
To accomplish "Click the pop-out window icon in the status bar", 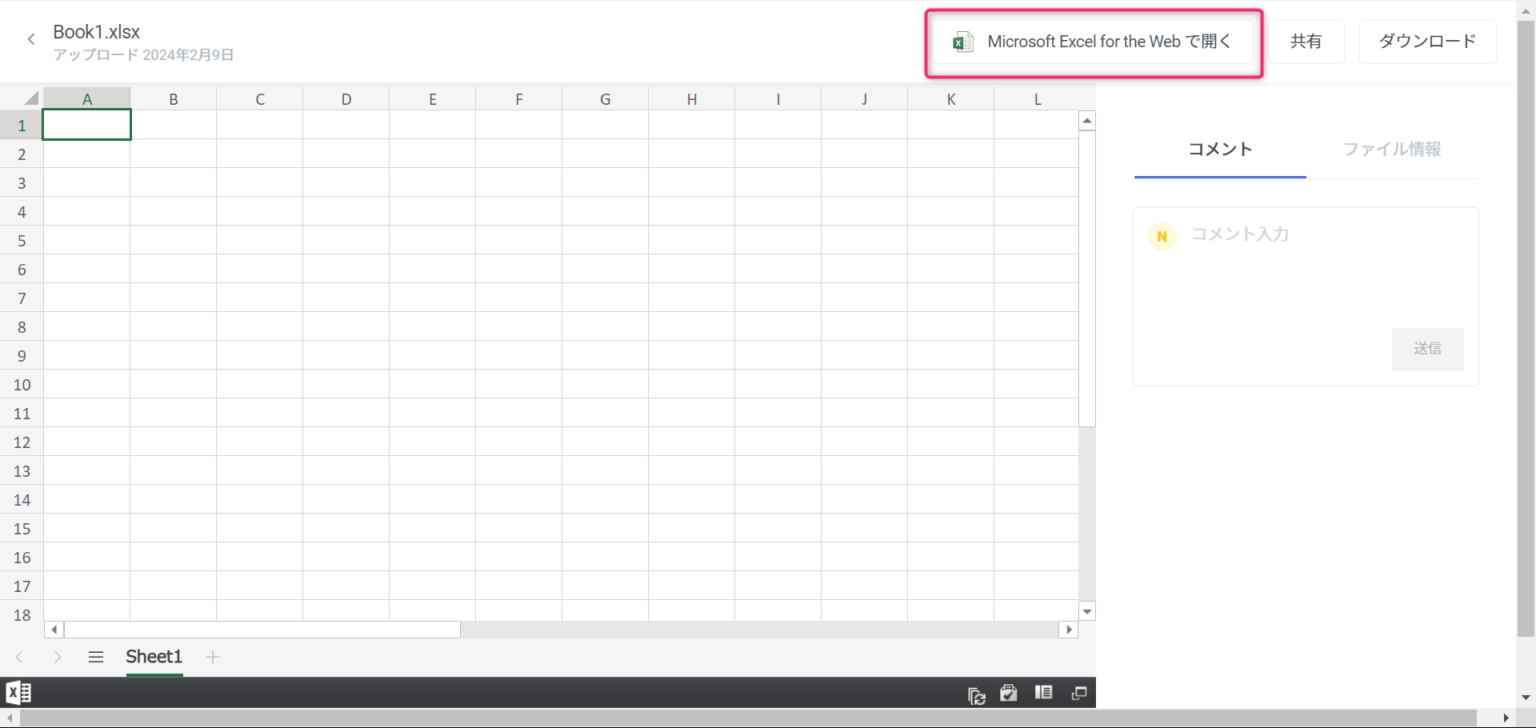I will pyautogui.click(x=1078, y=692).
